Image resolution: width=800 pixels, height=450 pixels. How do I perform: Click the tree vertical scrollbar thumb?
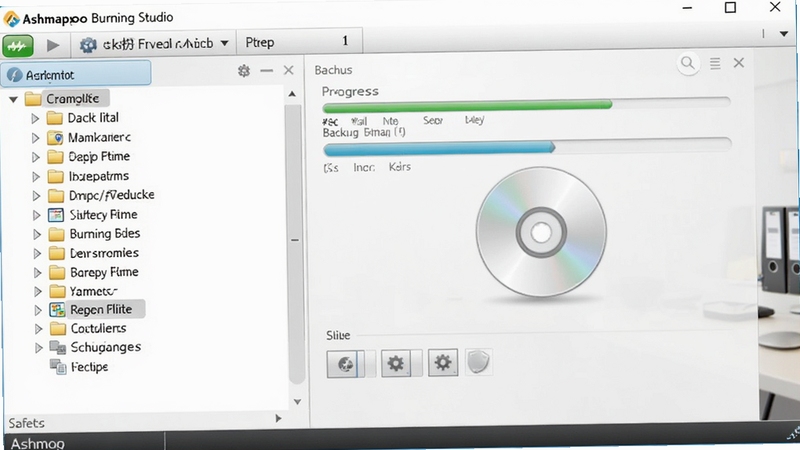(294, 244)
